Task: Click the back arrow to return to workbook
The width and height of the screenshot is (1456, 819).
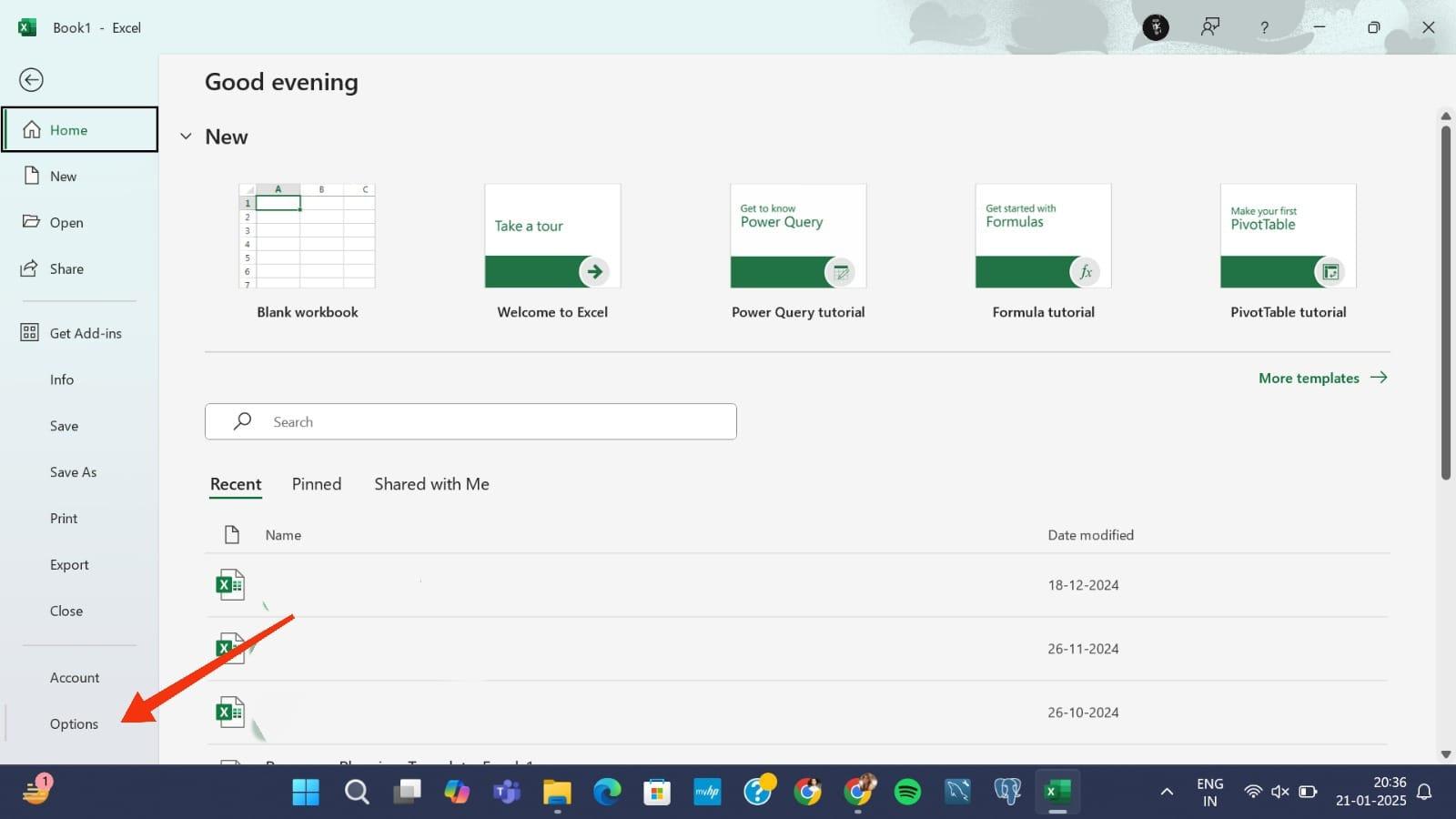Action: tap(31, 80)
